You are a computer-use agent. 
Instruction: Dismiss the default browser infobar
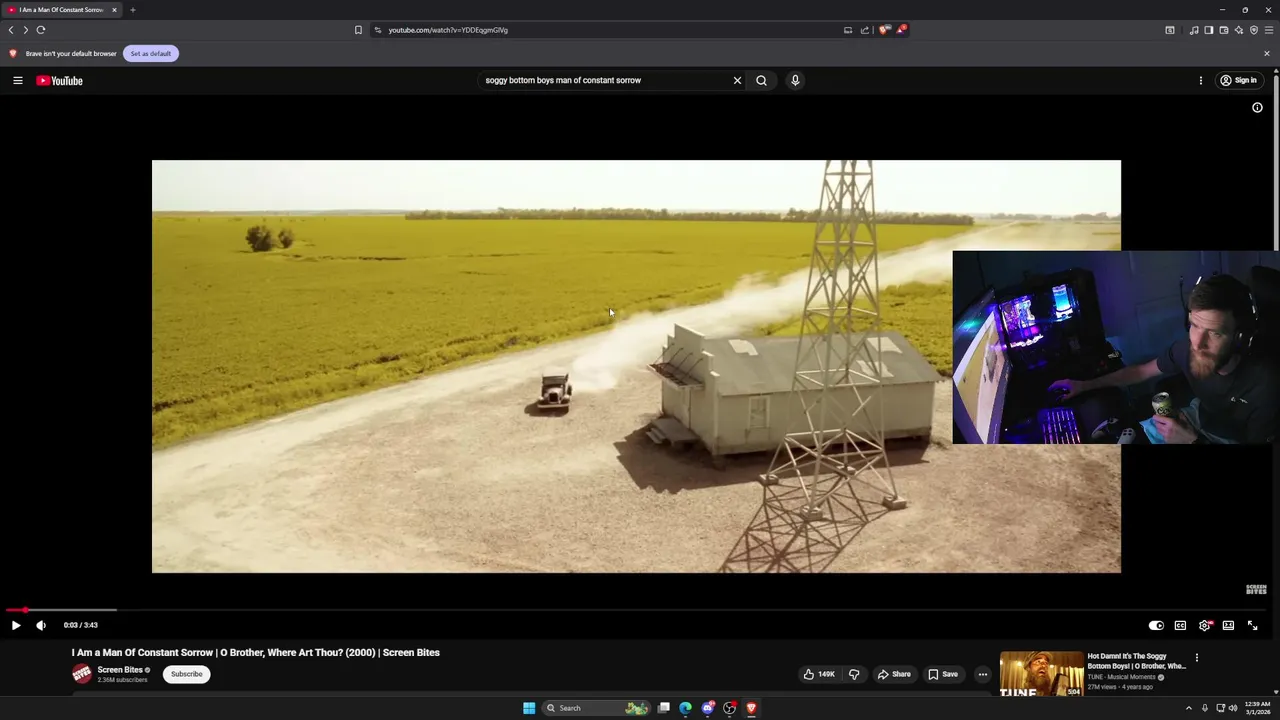coord(1267,53)
